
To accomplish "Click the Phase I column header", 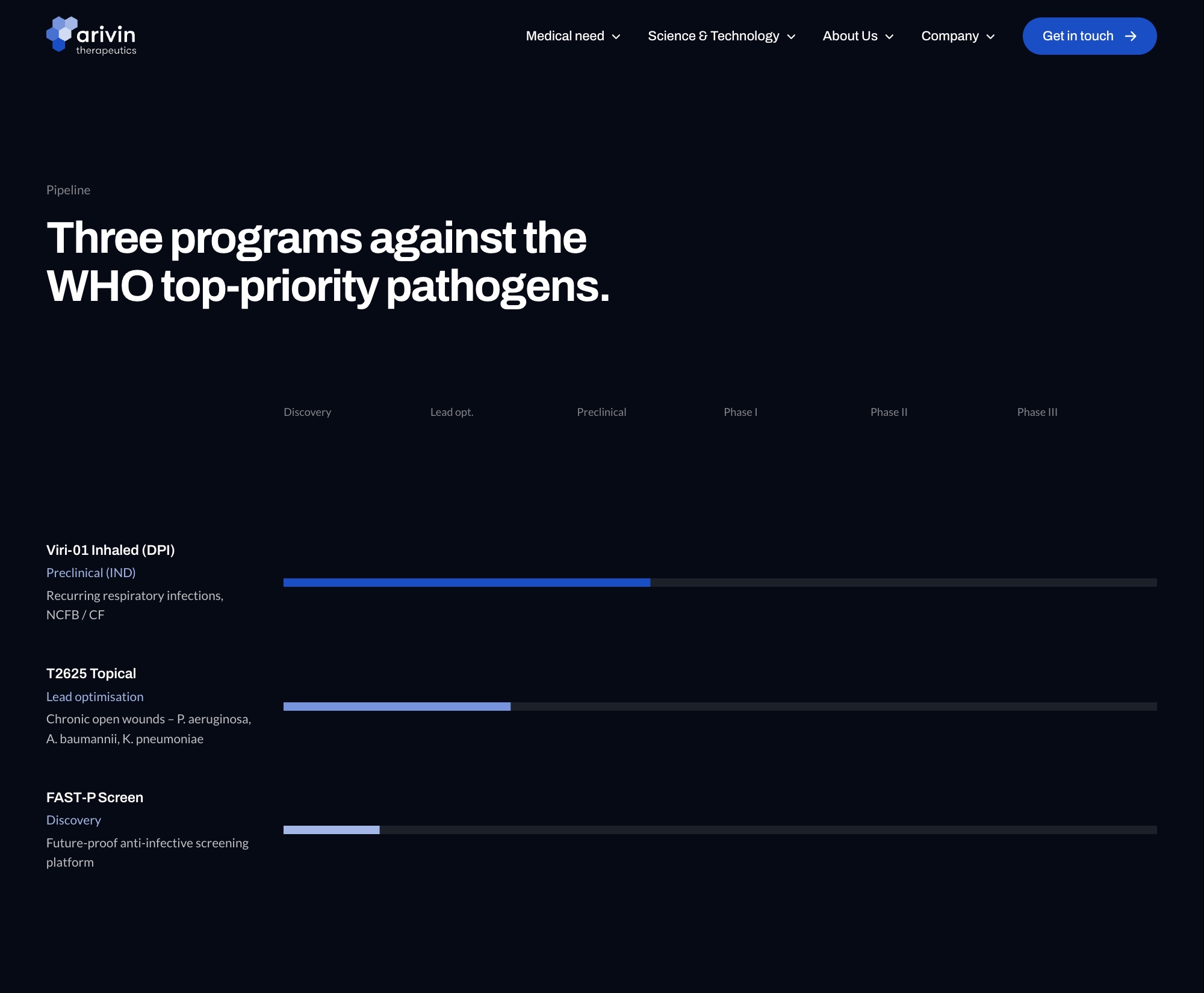I will click(740, 412).
